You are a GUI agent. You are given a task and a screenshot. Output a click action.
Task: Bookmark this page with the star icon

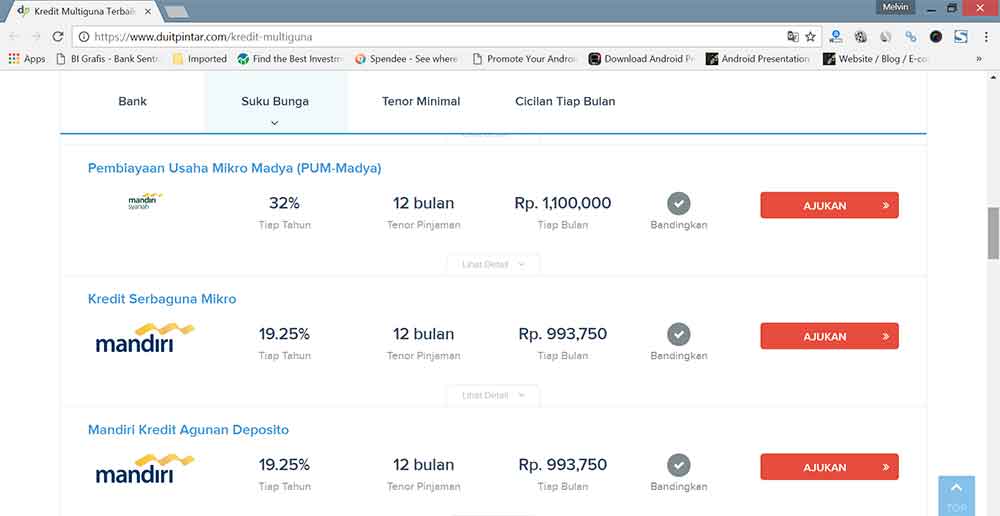810,37
